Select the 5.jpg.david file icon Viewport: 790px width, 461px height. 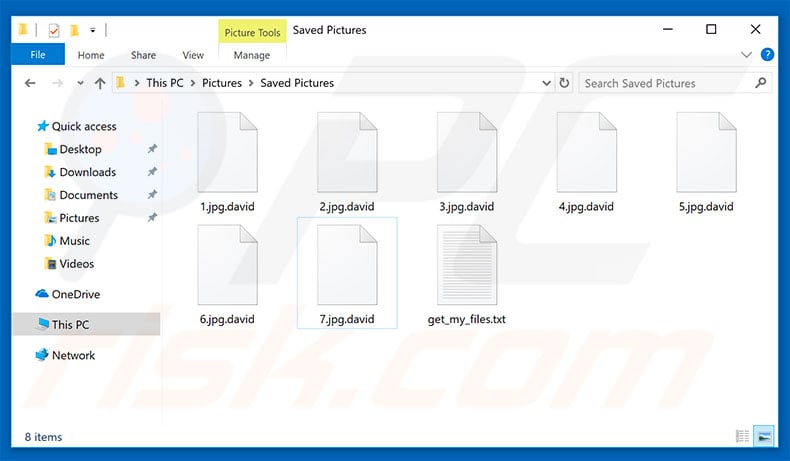coord(706,152)
